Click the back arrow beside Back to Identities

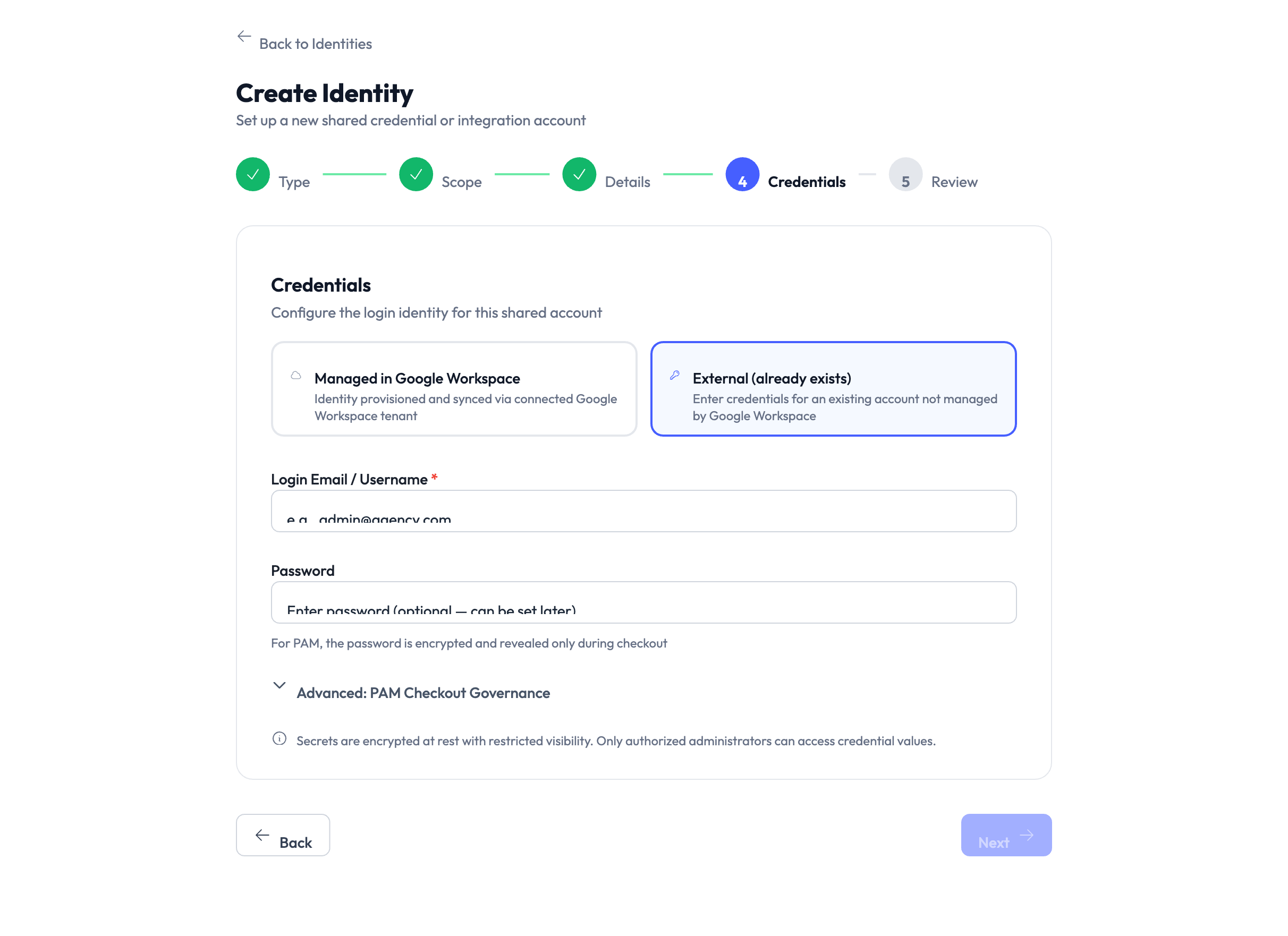coord(244,36)
